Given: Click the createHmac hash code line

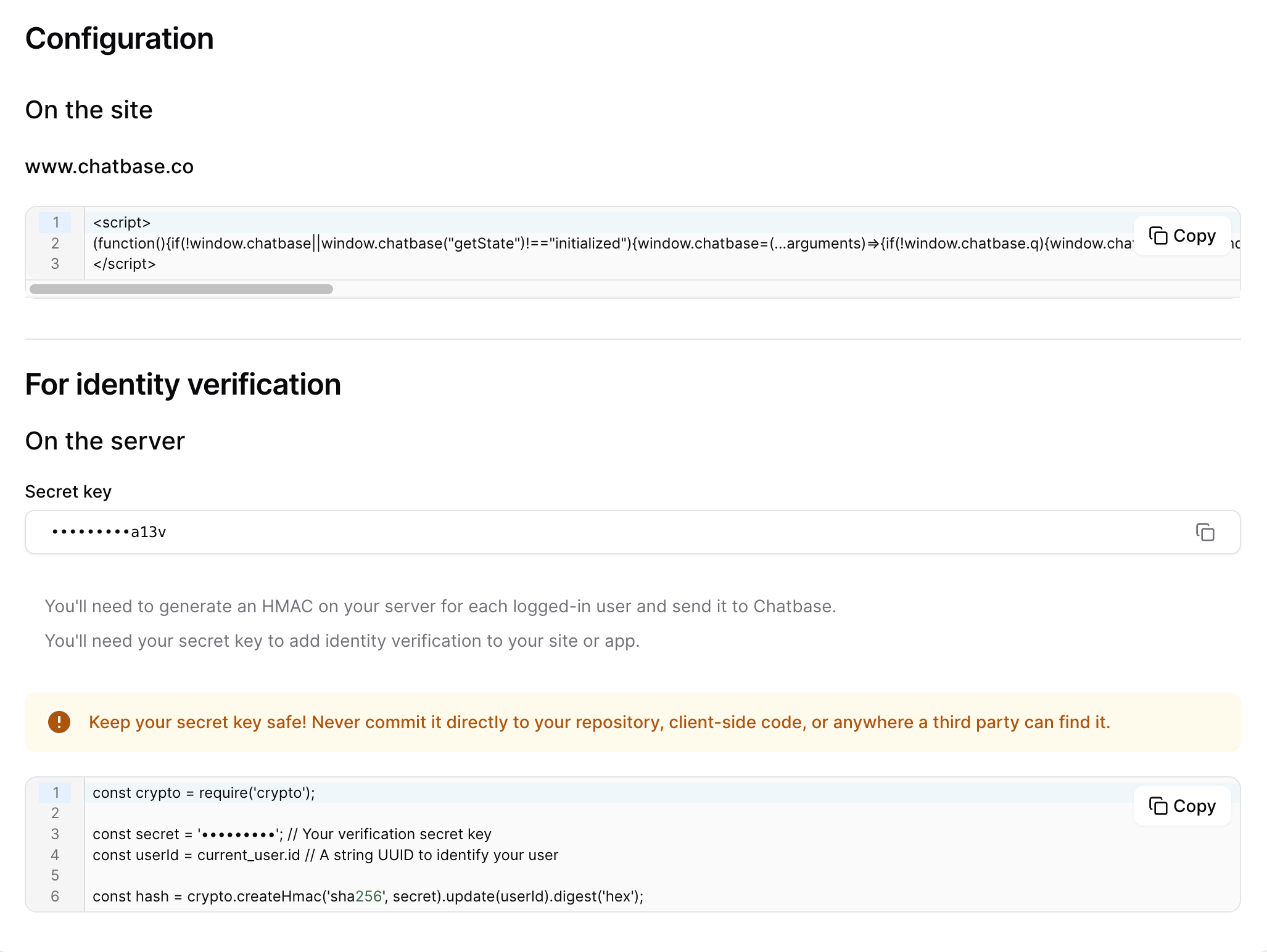Looking at the screenshot, I should (x=368, y=897).
